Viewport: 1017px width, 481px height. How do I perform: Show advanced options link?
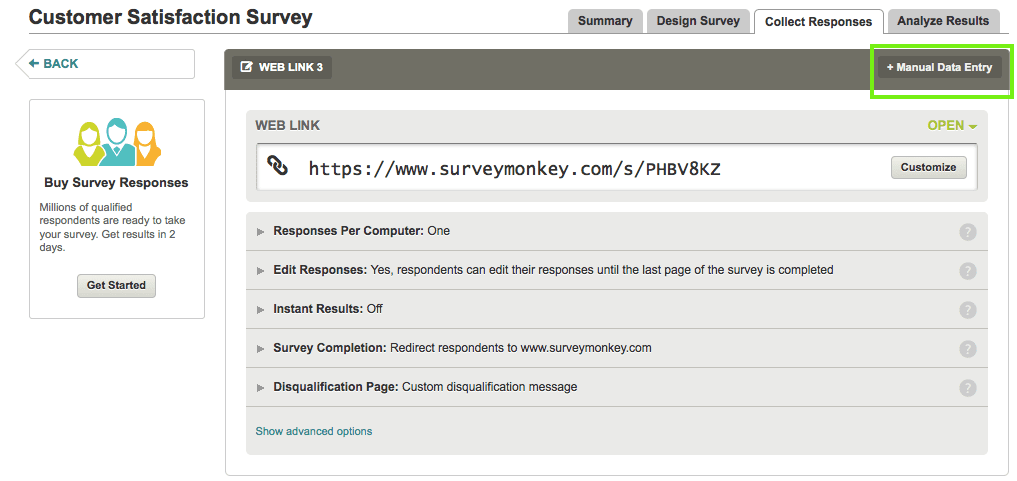point(314,431)
